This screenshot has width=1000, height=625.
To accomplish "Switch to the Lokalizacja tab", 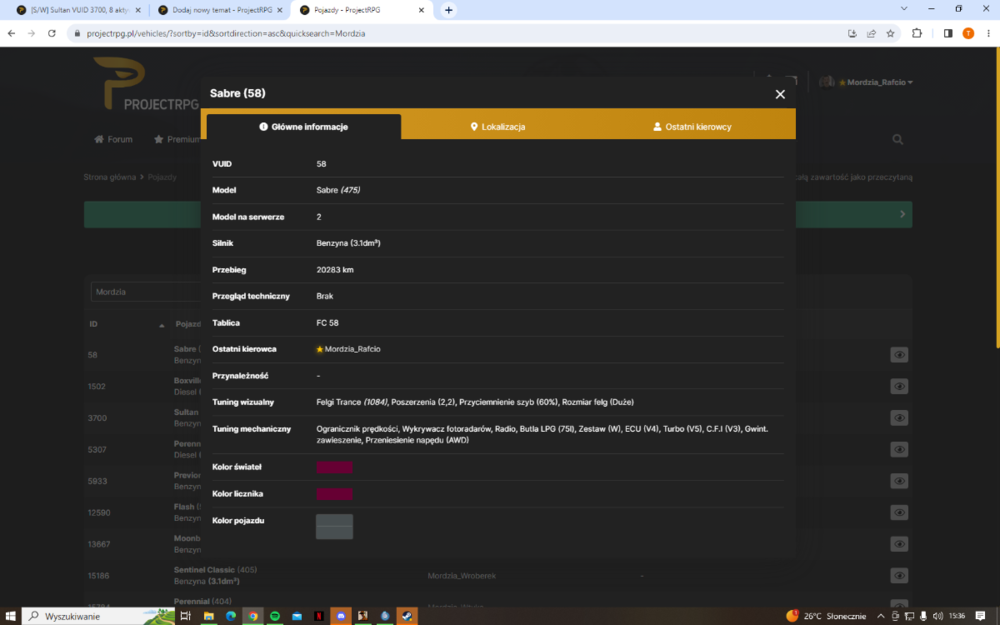I will tap(497, 127).
